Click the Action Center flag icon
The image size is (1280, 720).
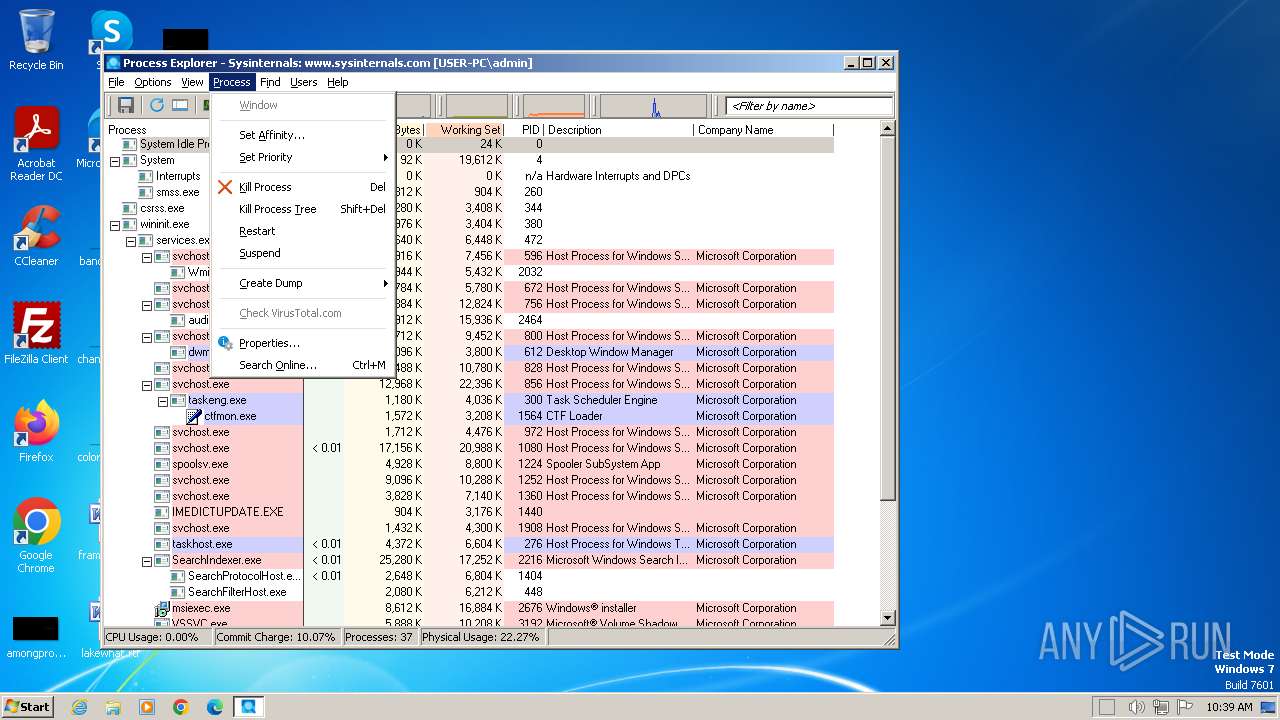[1185, 707]
